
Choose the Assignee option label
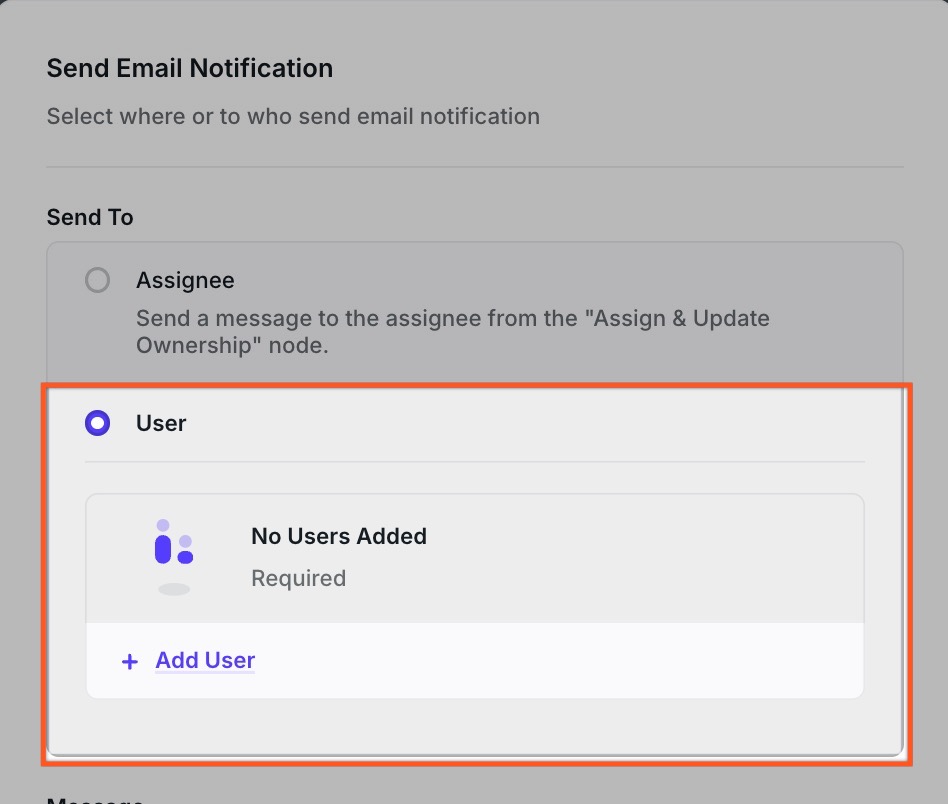pos(185,280)
